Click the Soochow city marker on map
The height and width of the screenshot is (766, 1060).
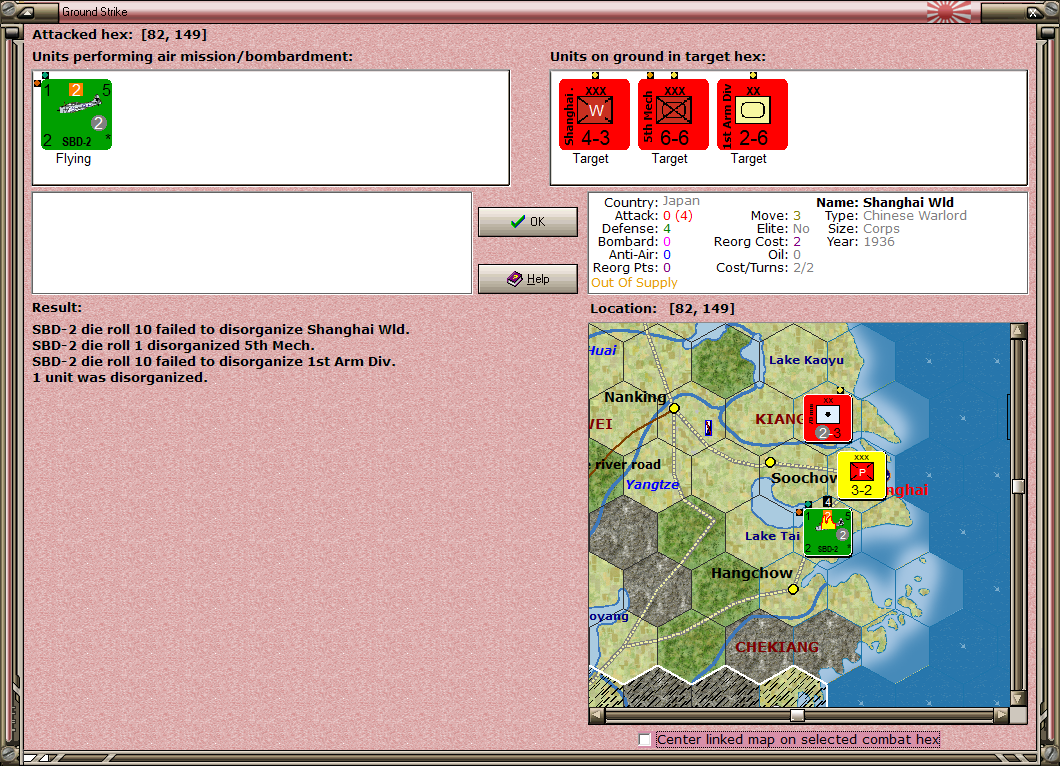[x=770, y=462]
